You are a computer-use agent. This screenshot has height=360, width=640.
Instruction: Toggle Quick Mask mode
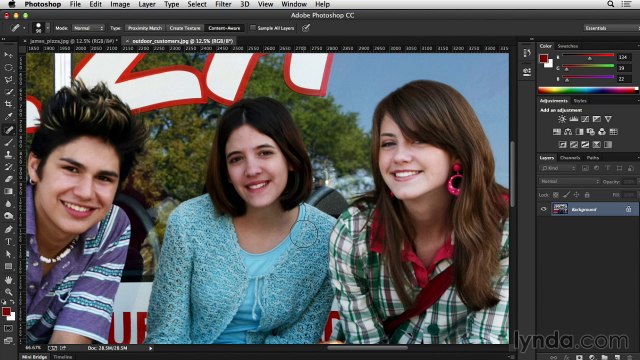8,328
